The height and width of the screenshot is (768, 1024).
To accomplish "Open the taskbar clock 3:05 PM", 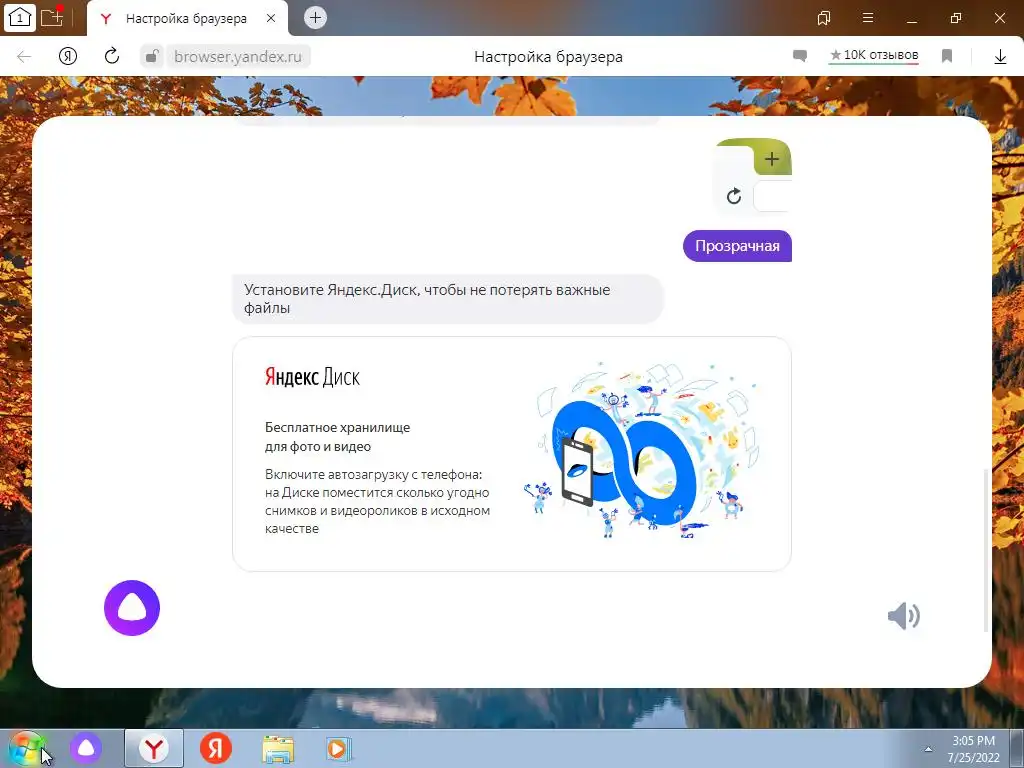I will click(x=973, y=749).
